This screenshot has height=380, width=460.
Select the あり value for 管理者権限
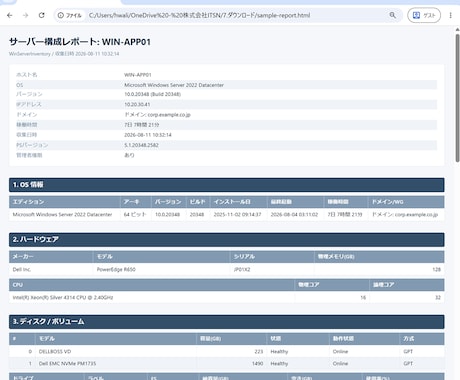coord(129,155)
